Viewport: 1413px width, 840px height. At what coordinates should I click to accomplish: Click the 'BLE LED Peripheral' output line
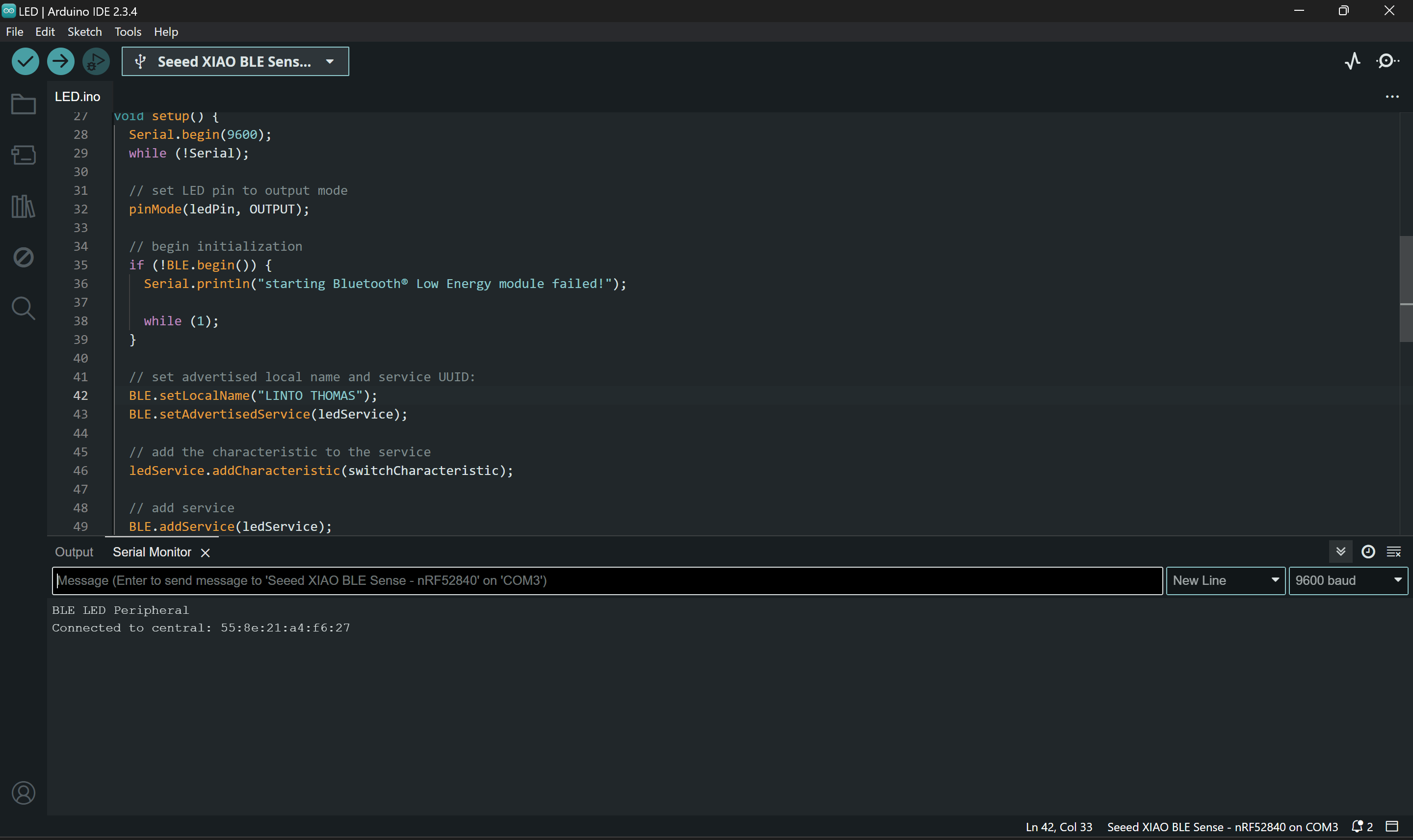121,610
